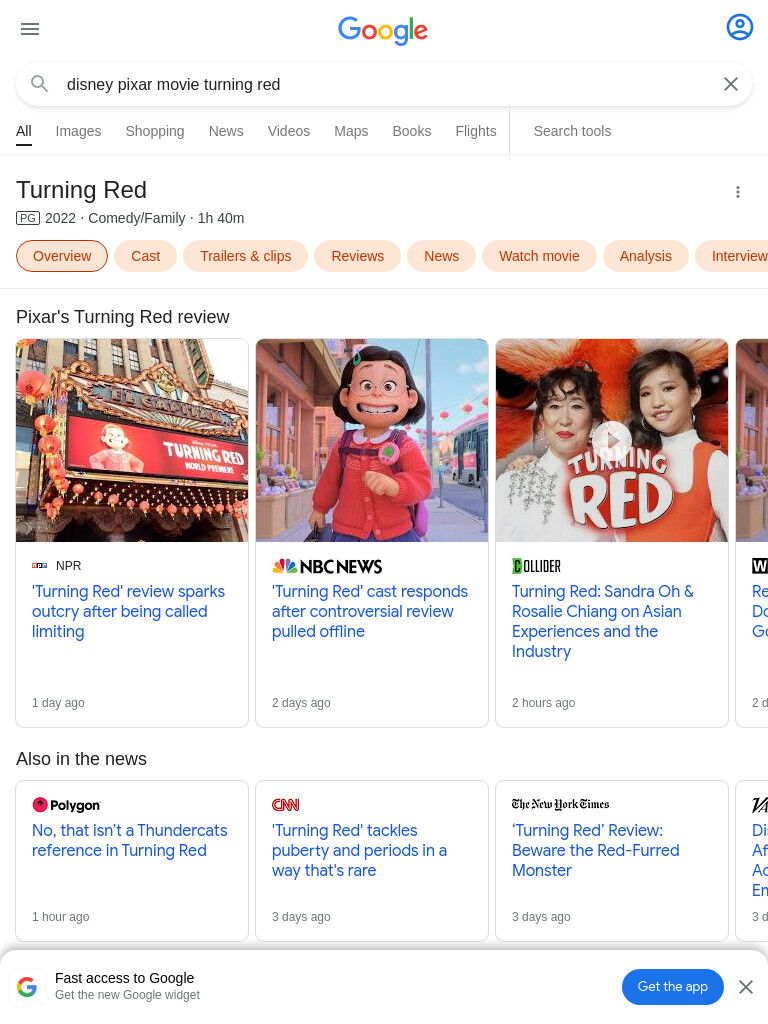The height and width of the screenshot is (1024, 768).
Task: Switch to the Shopping tab
Action: click(x=155, y=131)
